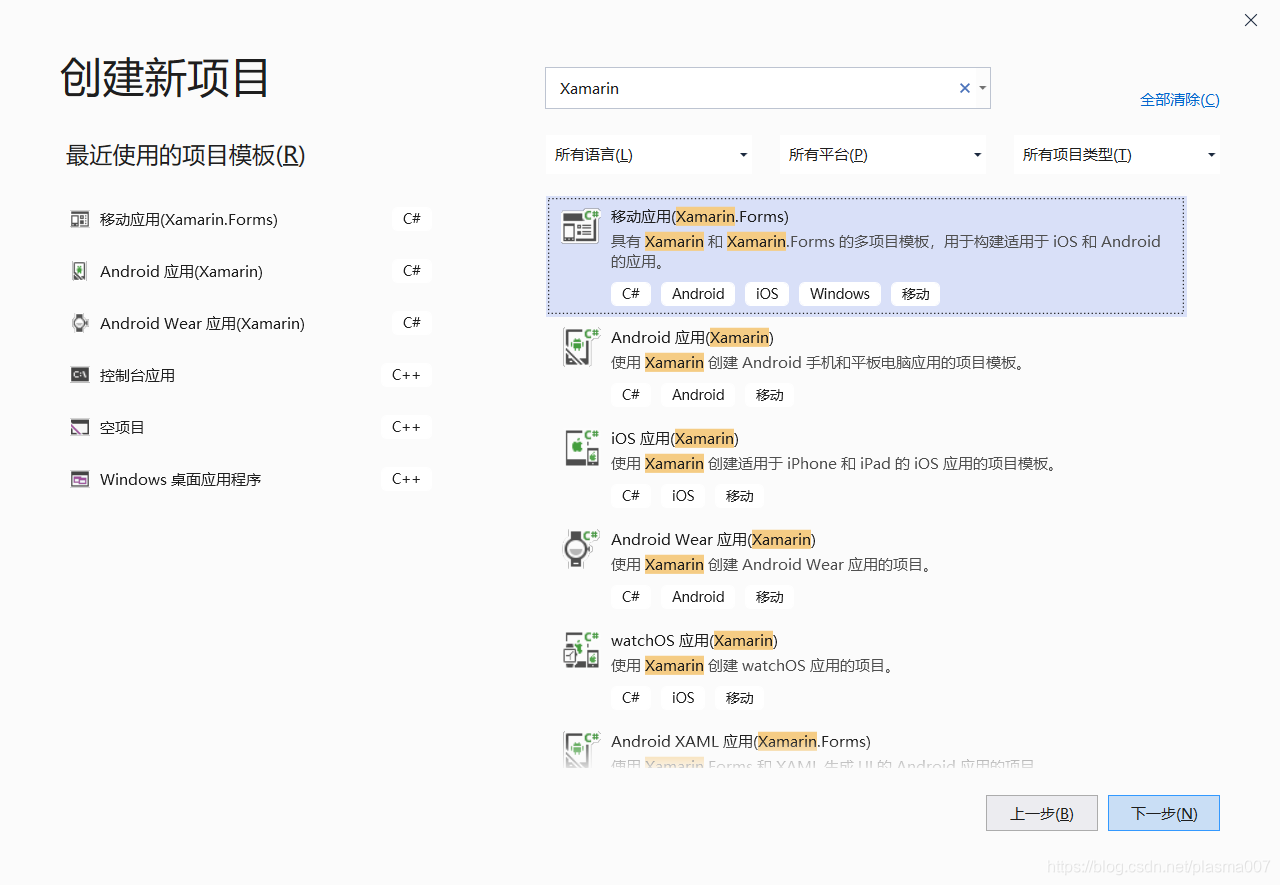Click the recent Android Wear 应用 watch icon
This screenshot has width=1280, height=885.
tap(80, 323)
